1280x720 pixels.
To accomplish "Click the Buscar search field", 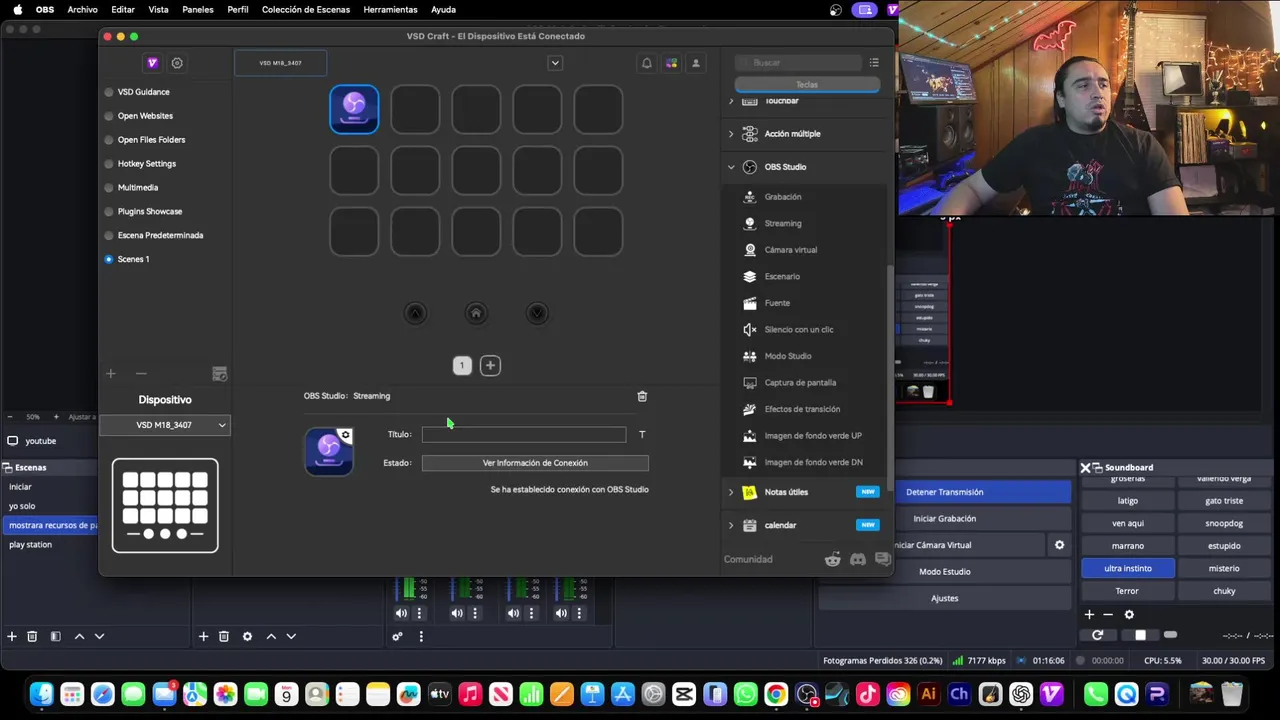I will 799,63.
